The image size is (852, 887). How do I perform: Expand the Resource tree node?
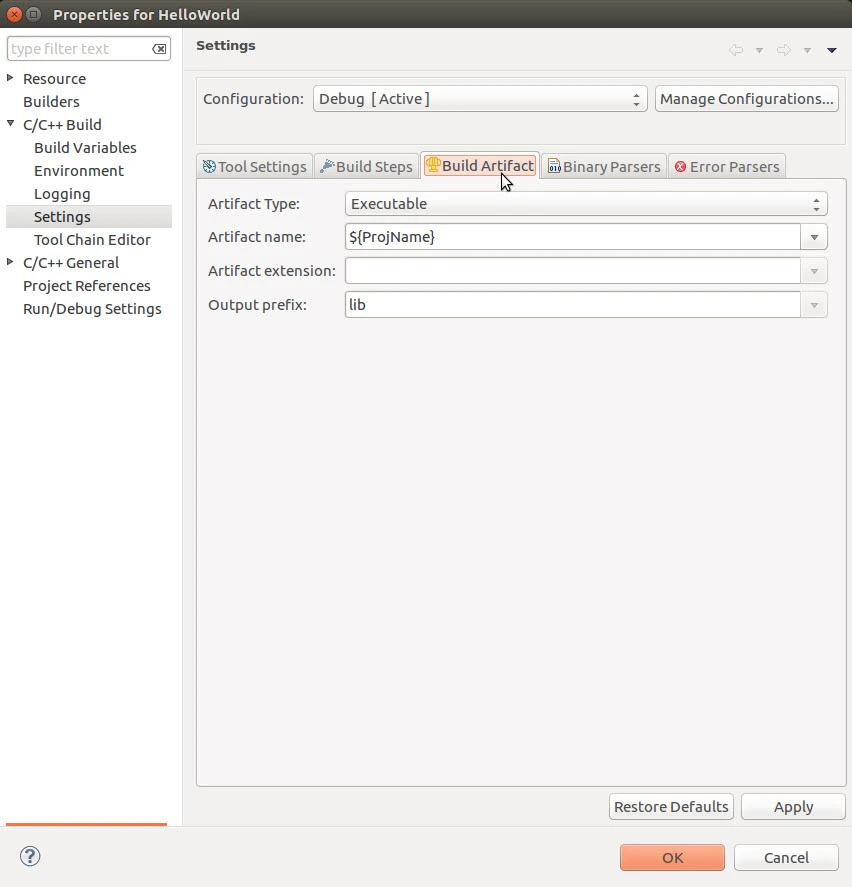click(x=11, y=78)
